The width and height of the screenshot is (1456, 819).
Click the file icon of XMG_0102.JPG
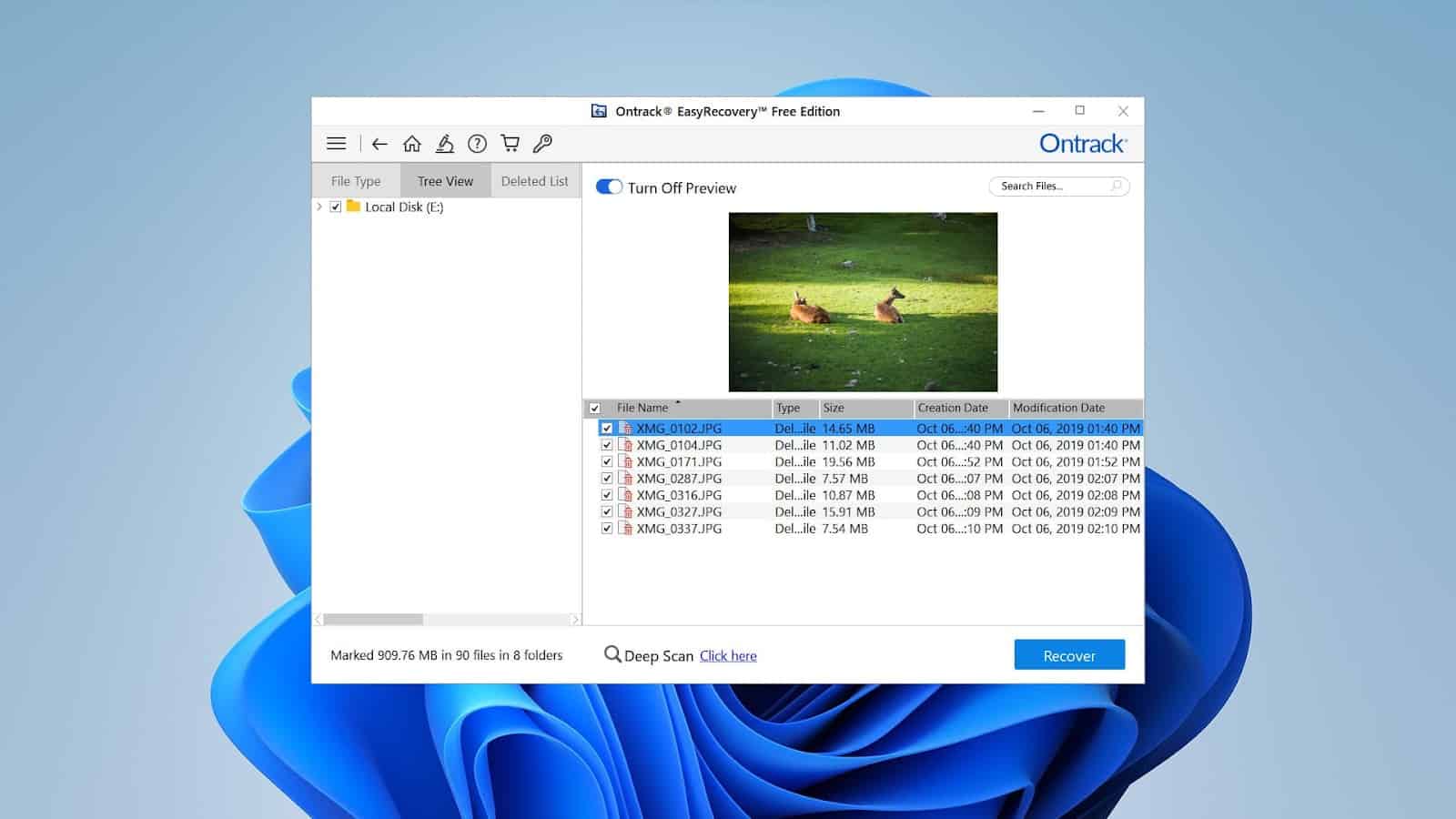(625, 428)
